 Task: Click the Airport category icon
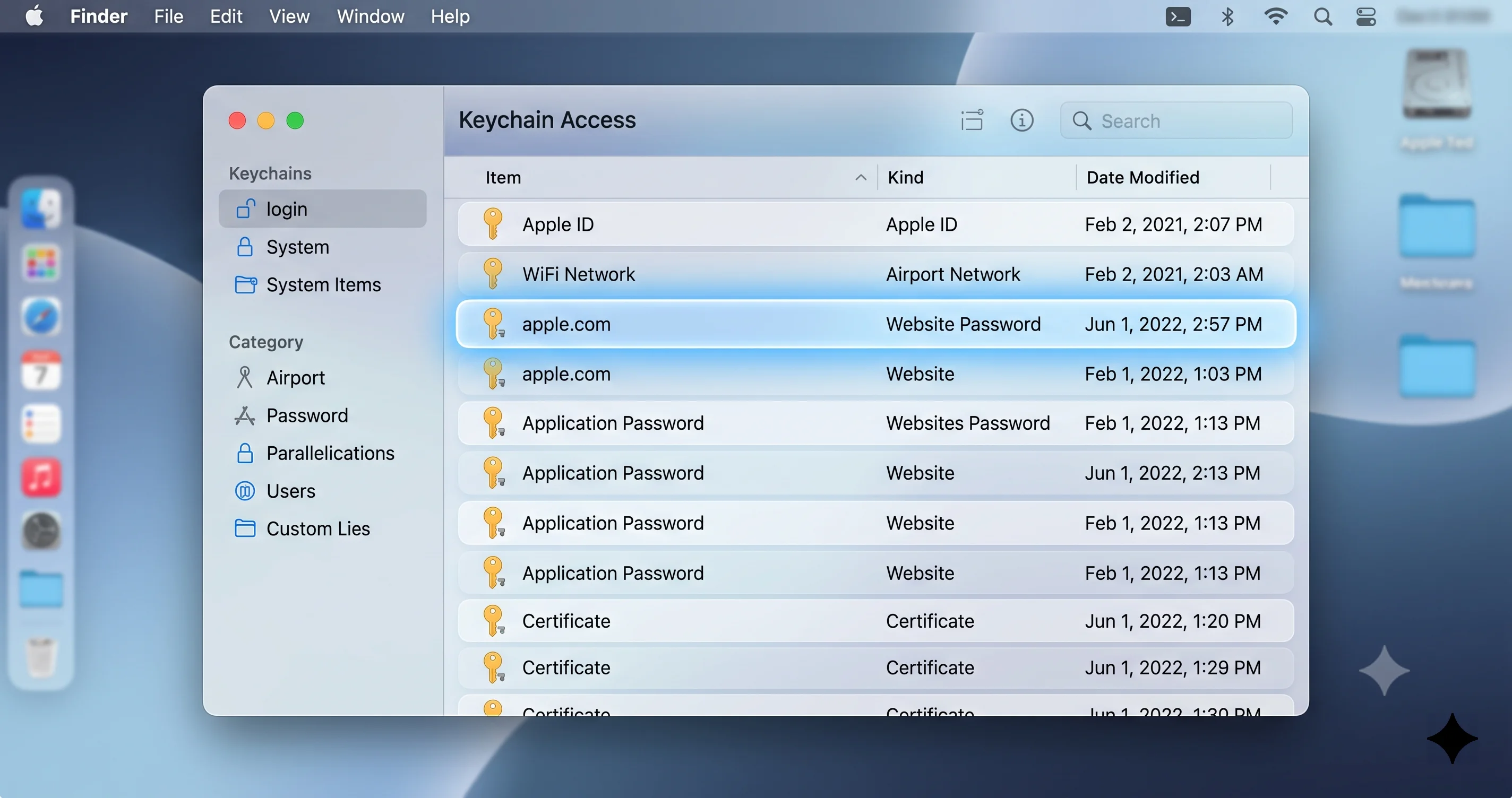(x=244, y=377)
